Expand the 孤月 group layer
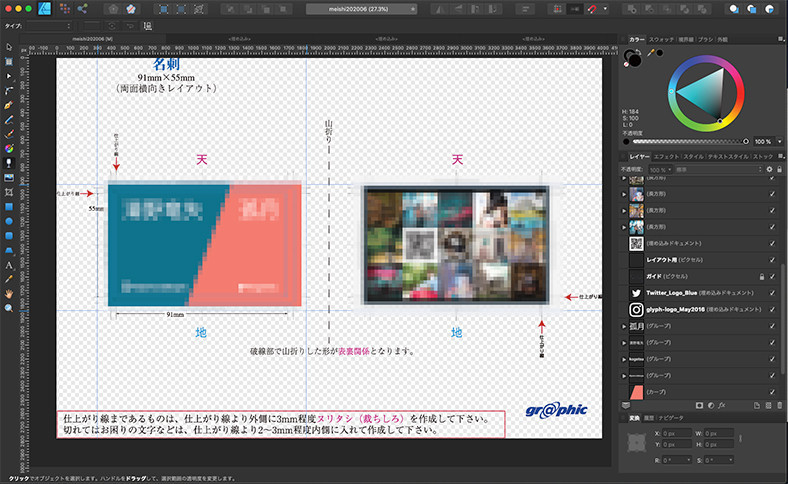 pos(624,326)
